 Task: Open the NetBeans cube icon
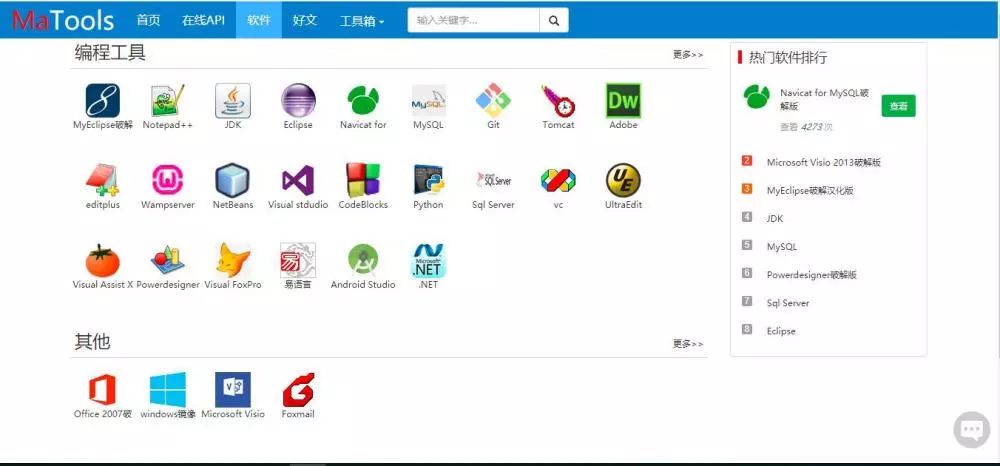(233, 180)
